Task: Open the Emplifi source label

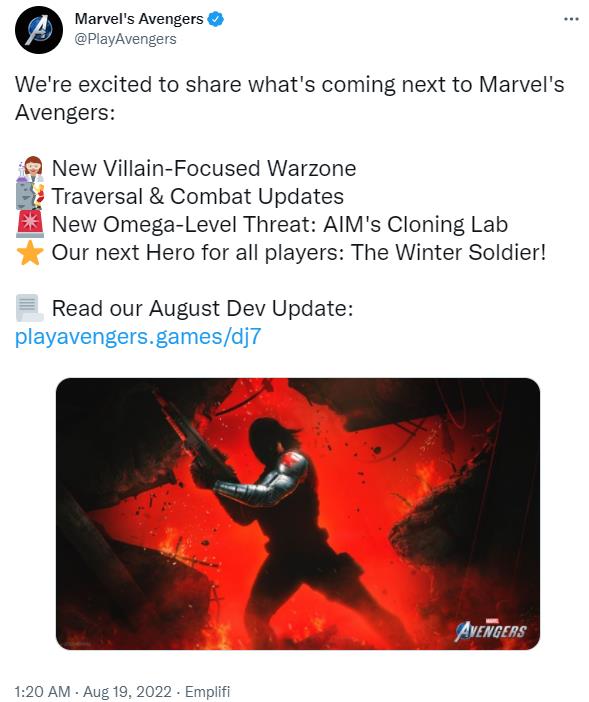Action: click(x=207, y=691)
